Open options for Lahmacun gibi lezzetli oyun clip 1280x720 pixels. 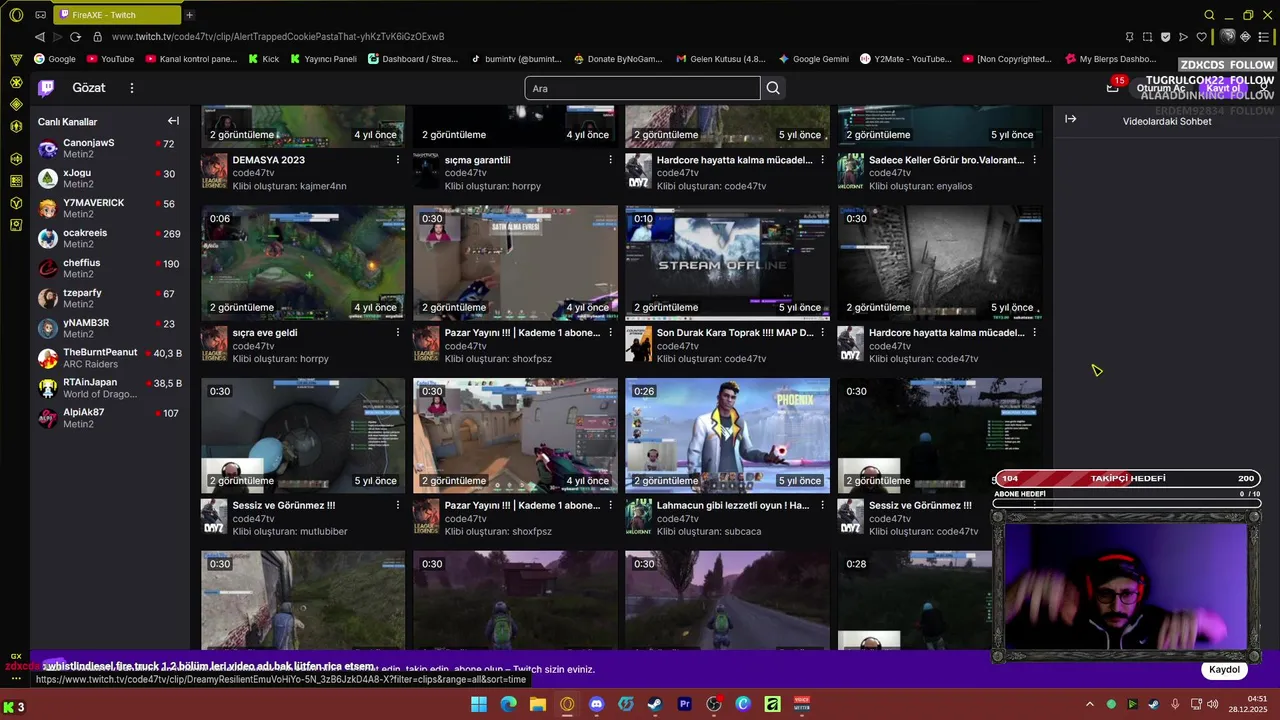822,506
